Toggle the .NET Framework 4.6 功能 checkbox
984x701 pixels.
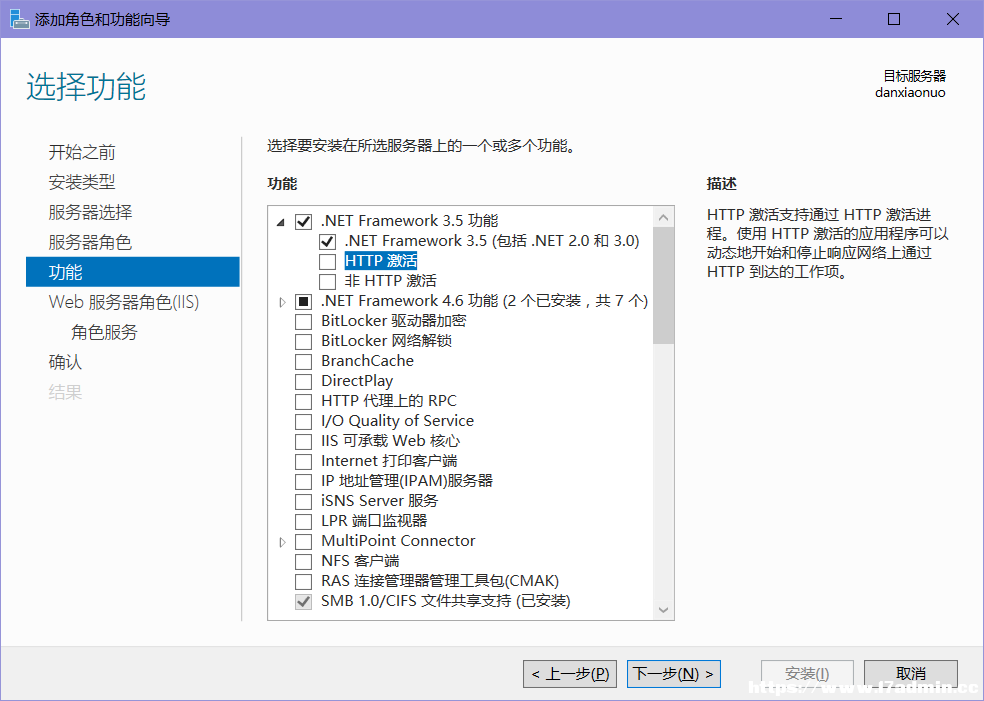[x=304, y=301]
